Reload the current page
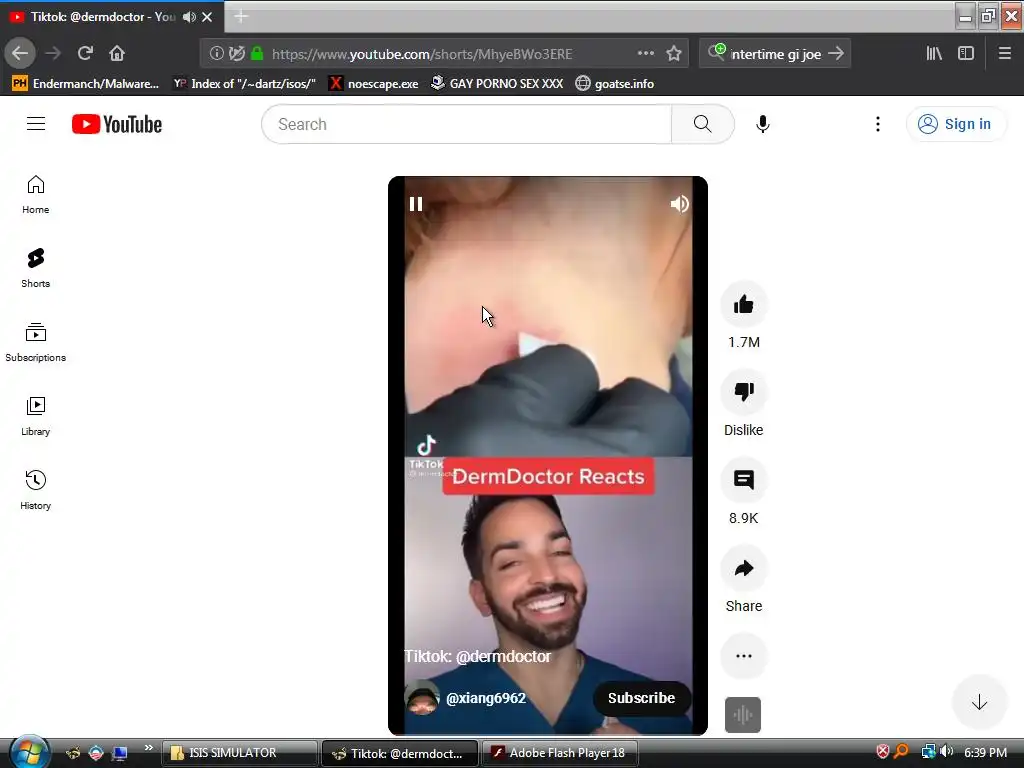 85,53
